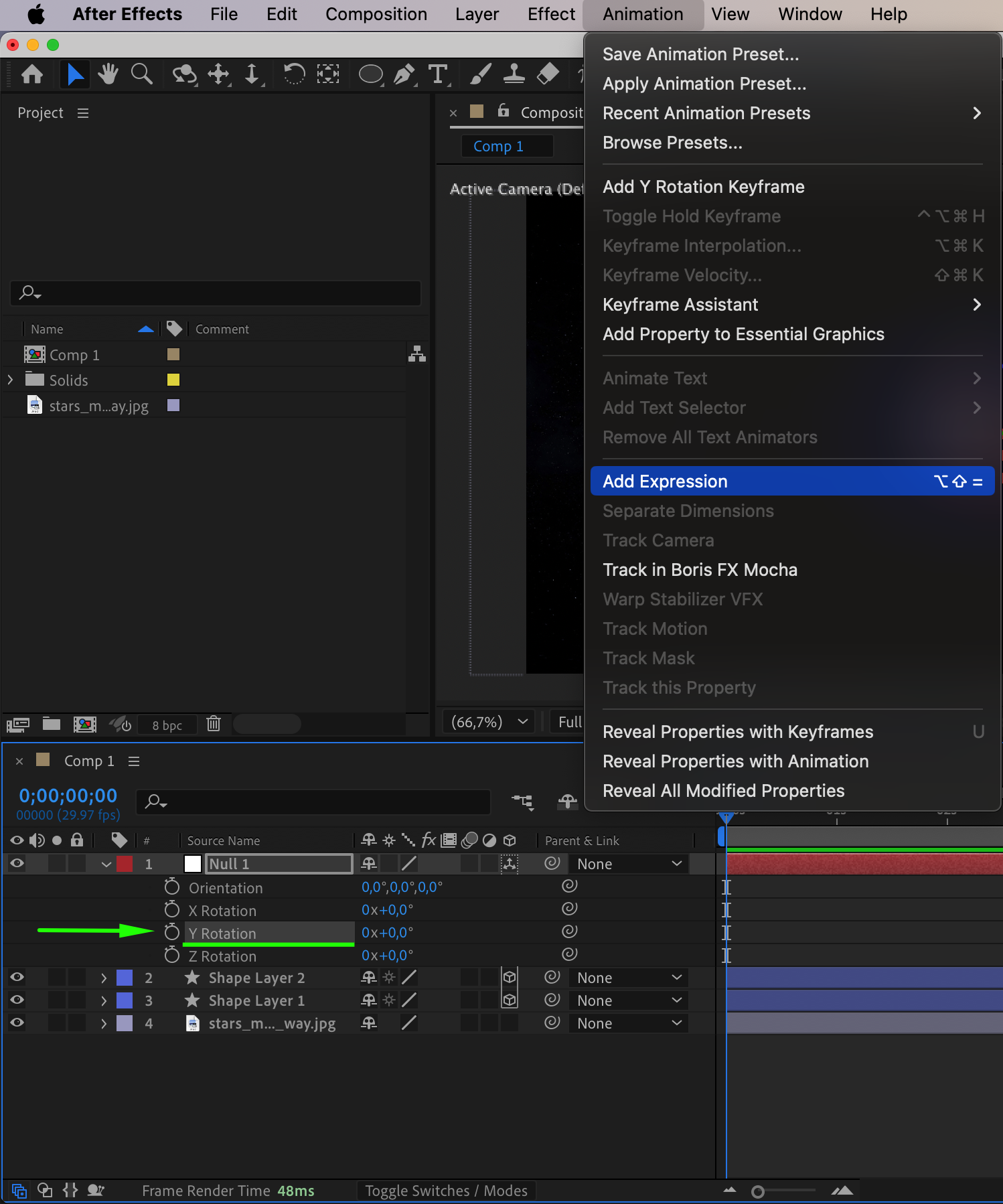Viewport: 1003px width, 1204px height.
Task: Open timeline Comp 1 panel menu
Action: point(134,761)
